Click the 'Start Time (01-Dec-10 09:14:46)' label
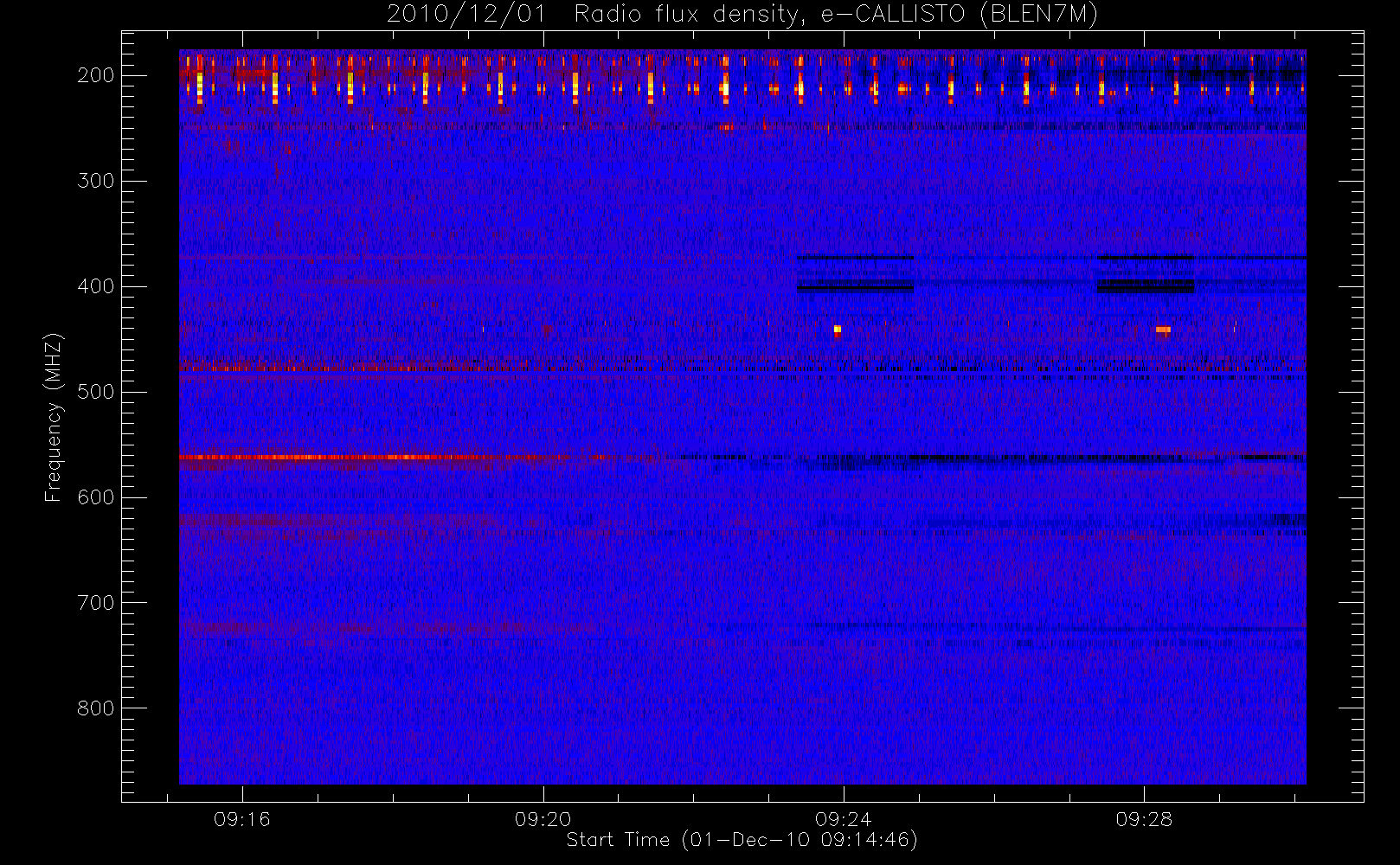The height and width of the screenshot is (865, 1400). pos(742,840)
